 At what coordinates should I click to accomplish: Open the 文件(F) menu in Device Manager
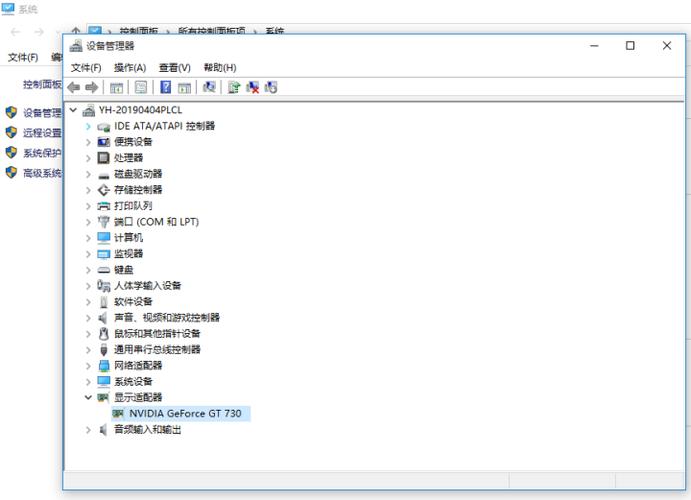click(86, 68)
